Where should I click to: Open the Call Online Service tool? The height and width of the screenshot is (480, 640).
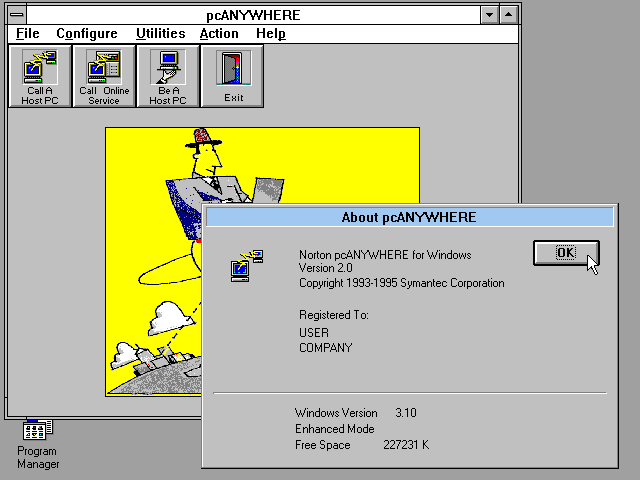104,76
